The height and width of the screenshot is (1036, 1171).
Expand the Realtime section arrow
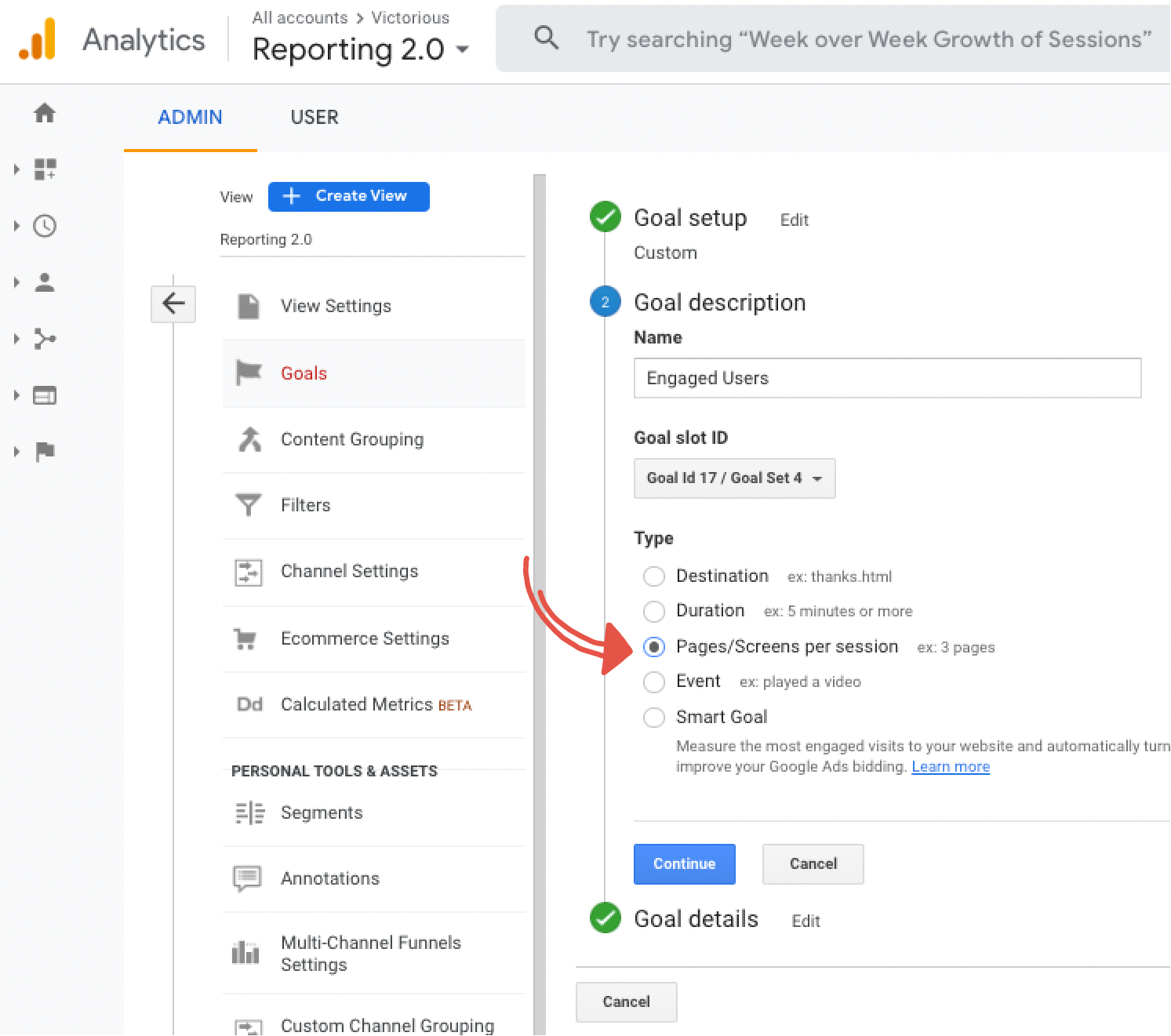click(x=16, y=226)
